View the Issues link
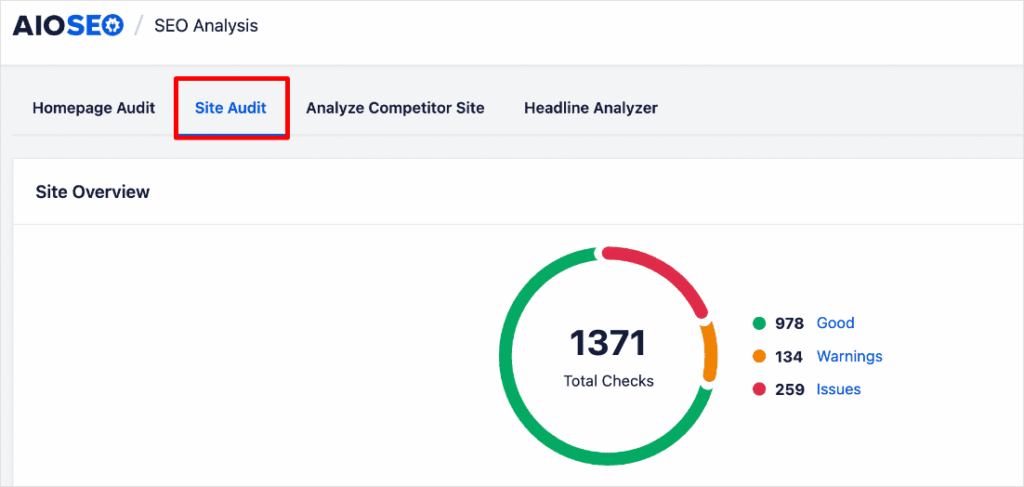 click(x=839, y=390)
